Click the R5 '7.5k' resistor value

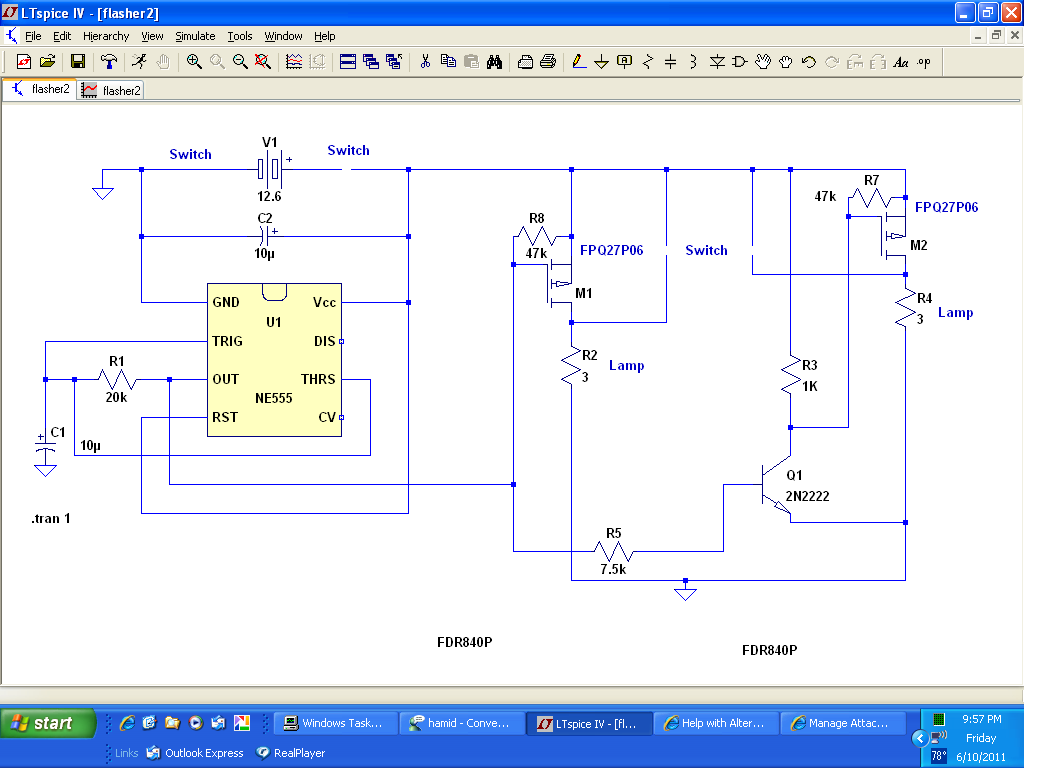point(613,569)
